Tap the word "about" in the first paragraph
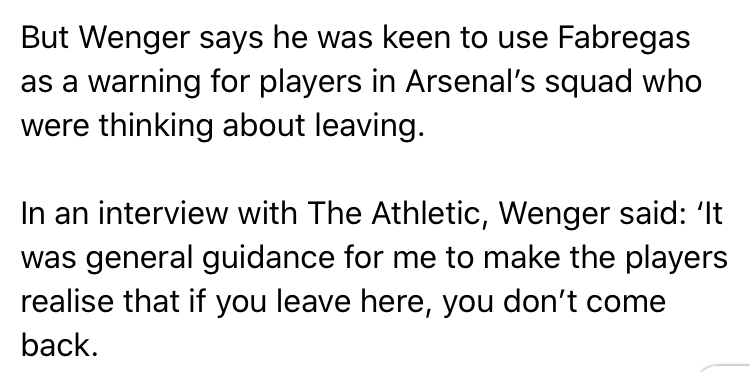 coord(263,125)
